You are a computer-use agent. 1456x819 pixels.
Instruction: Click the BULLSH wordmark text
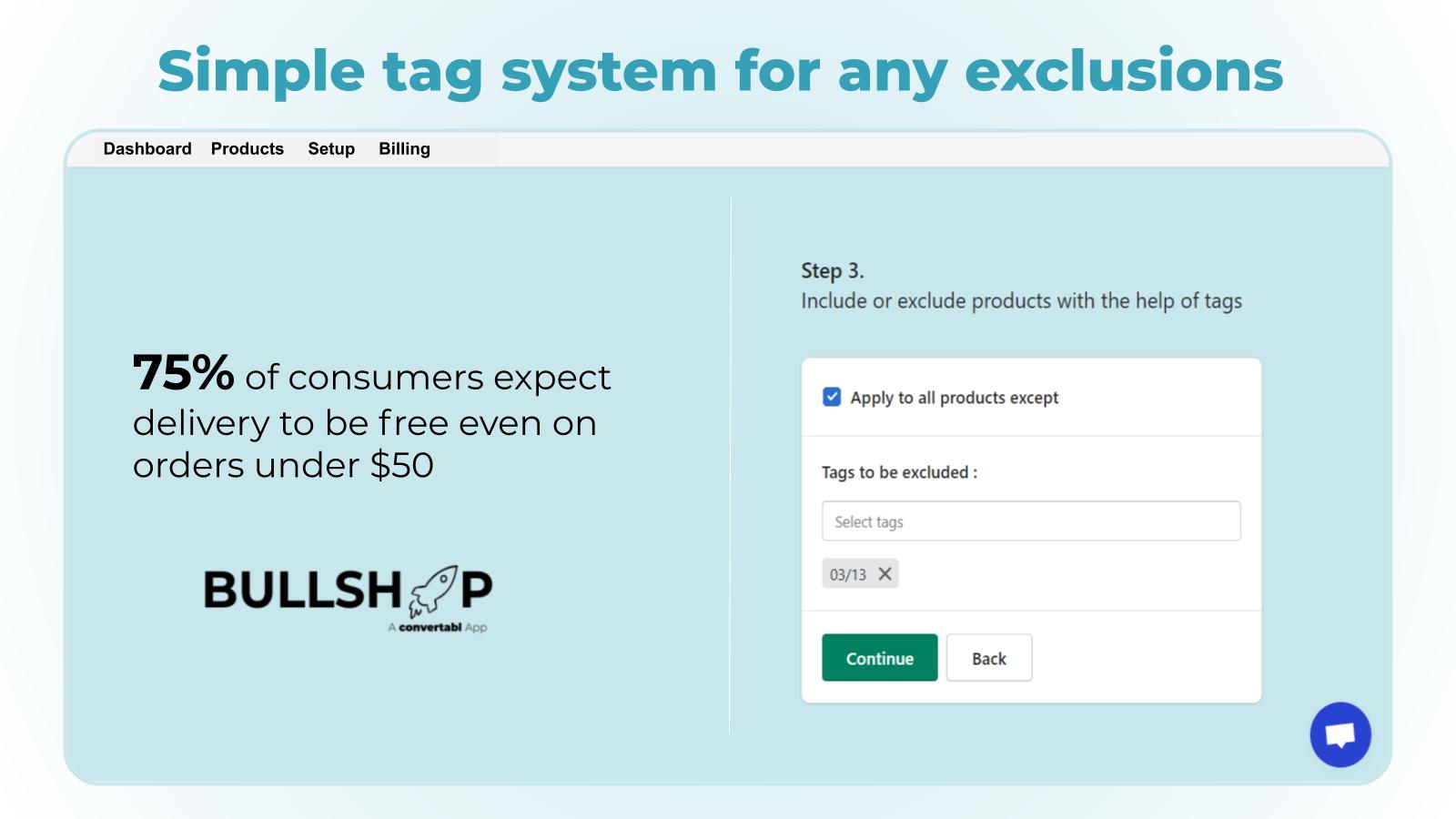tap(302, 590)
